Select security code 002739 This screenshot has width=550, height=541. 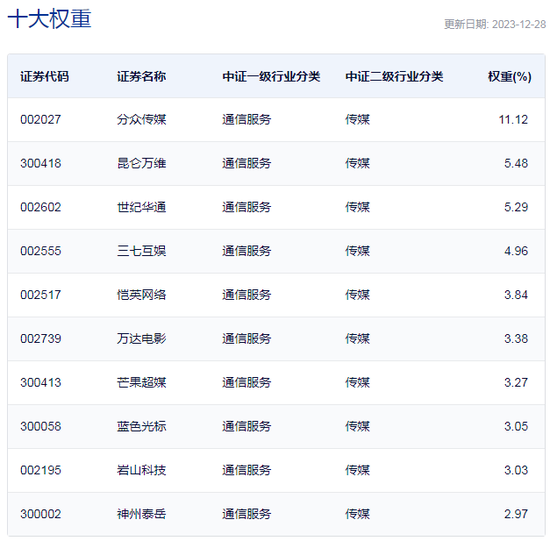(41, 339)
